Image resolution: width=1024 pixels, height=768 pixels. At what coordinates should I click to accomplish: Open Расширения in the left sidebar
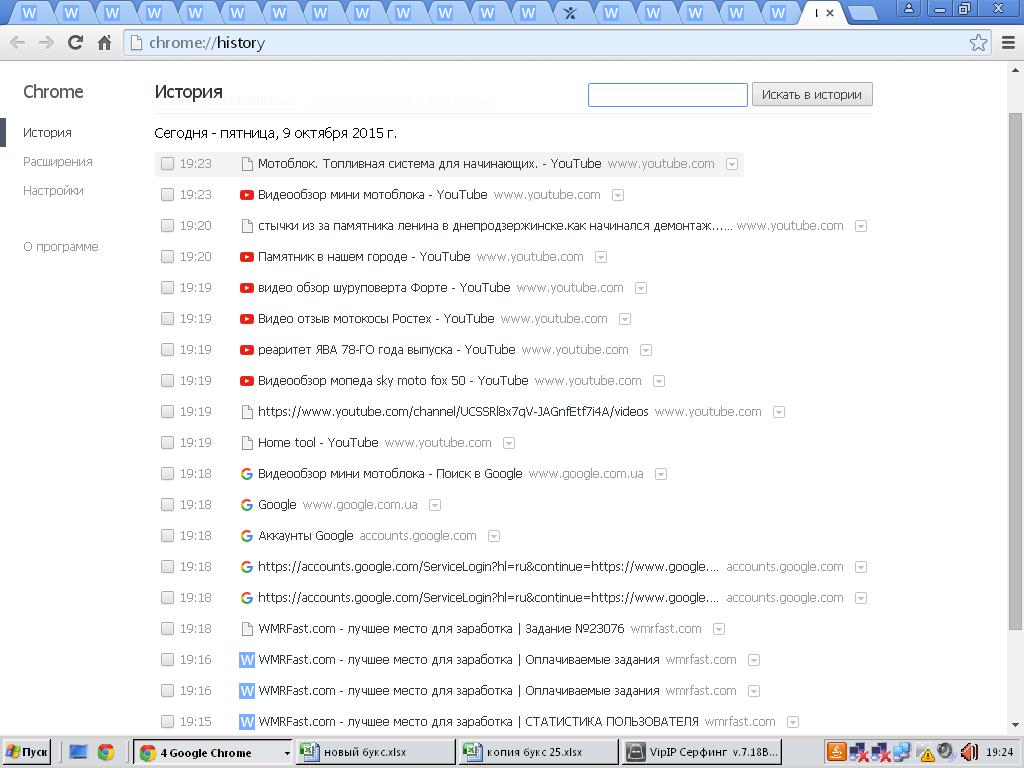[57, 161]
